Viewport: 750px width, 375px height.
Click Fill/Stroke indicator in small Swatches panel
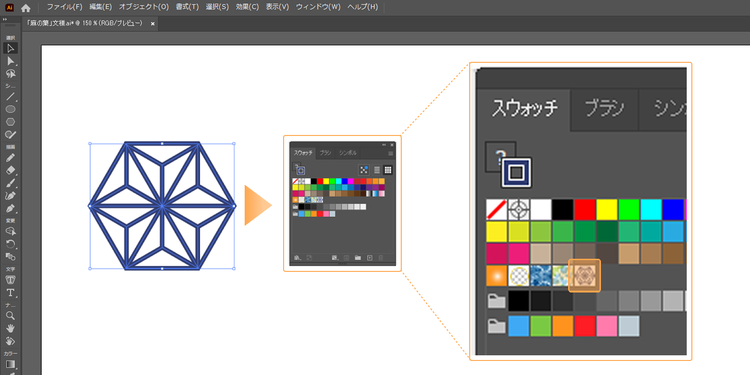tap(300, 169)
